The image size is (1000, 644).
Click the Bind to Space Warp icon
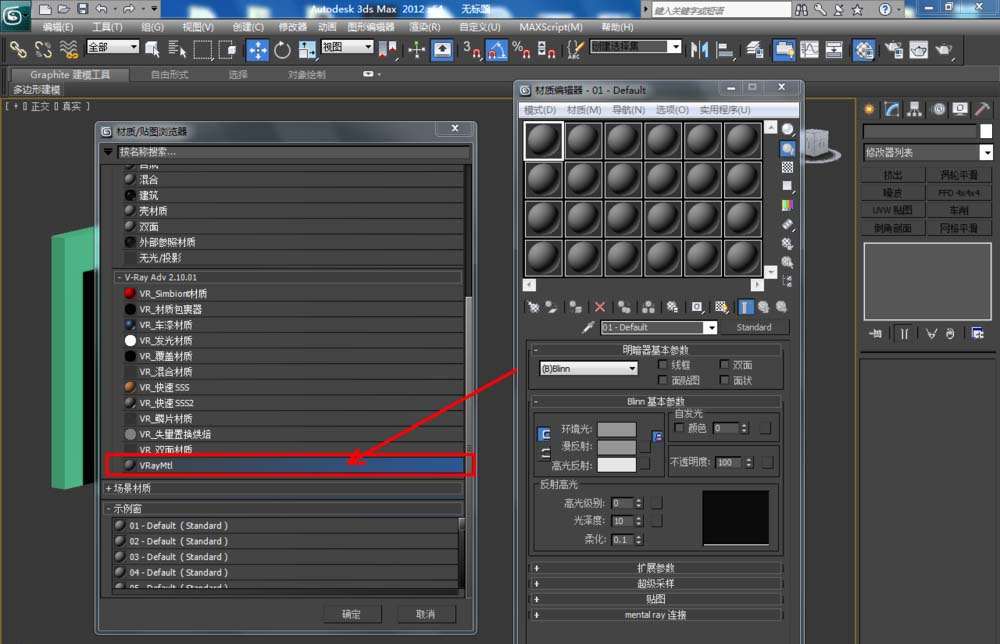point(68,49)
